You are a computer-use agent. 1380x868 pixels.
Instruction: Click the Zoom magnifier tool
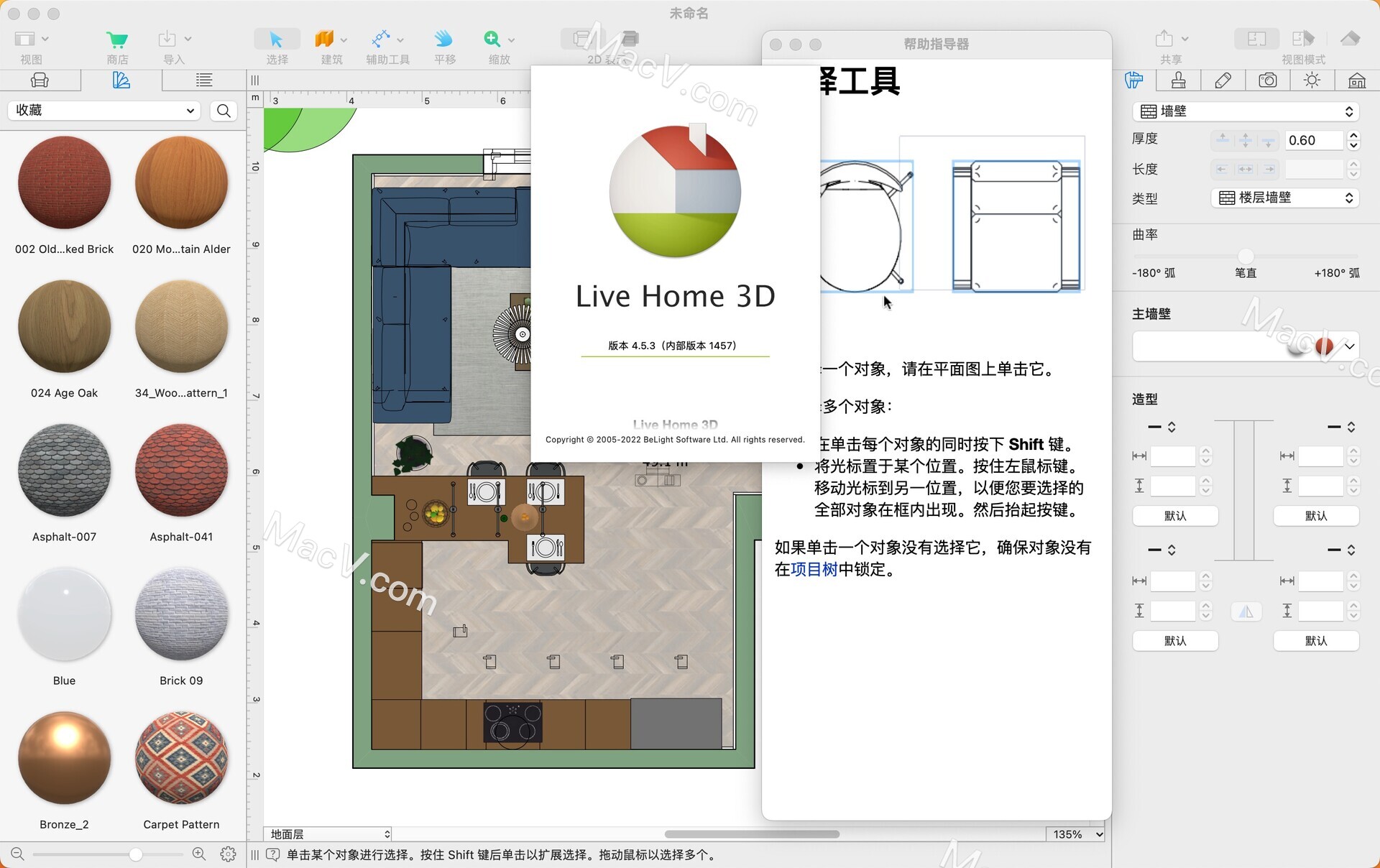pos(492,39)
